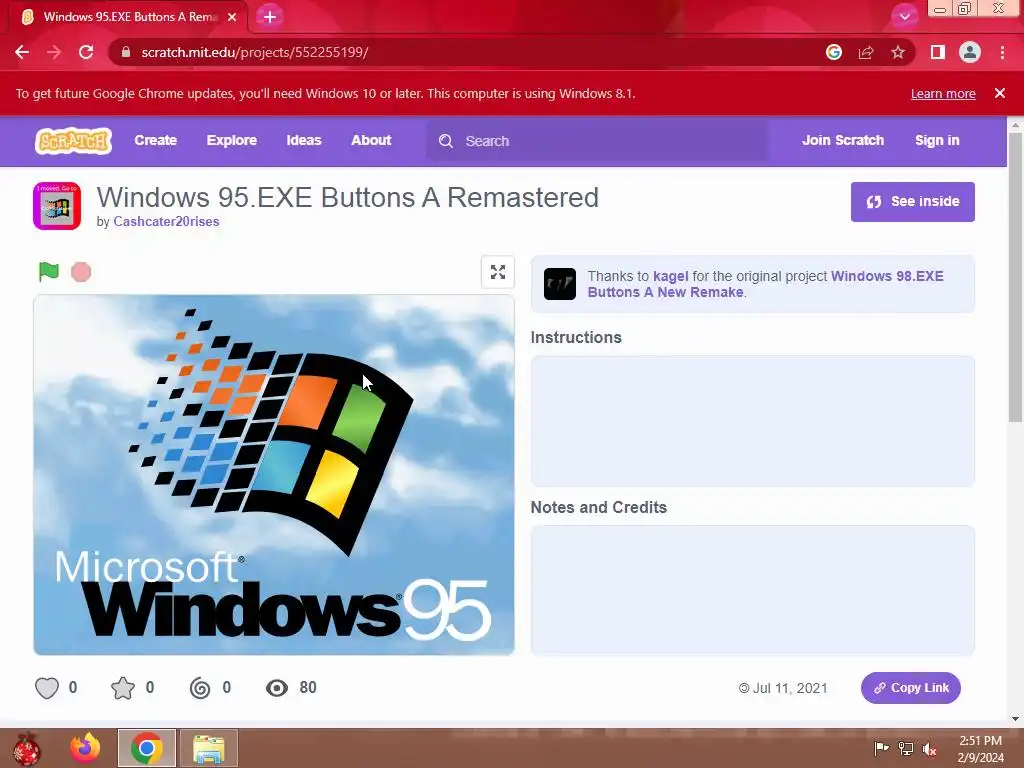This screenshot has width=1024, height=768.
Task: Open the Explore menu item
Action: tap(231, 140)
